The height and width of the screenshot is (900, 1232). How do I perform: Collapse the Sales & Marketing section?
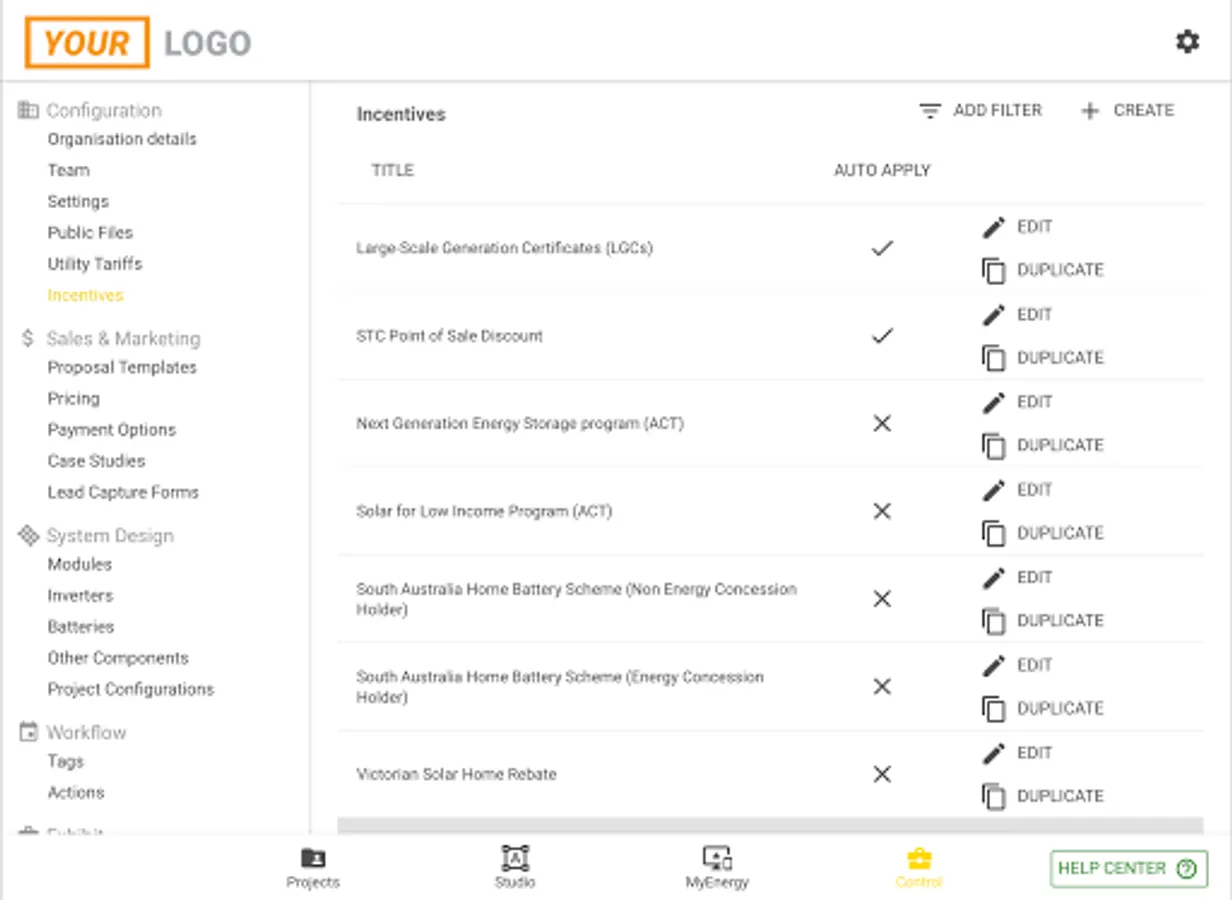(122, 338)
